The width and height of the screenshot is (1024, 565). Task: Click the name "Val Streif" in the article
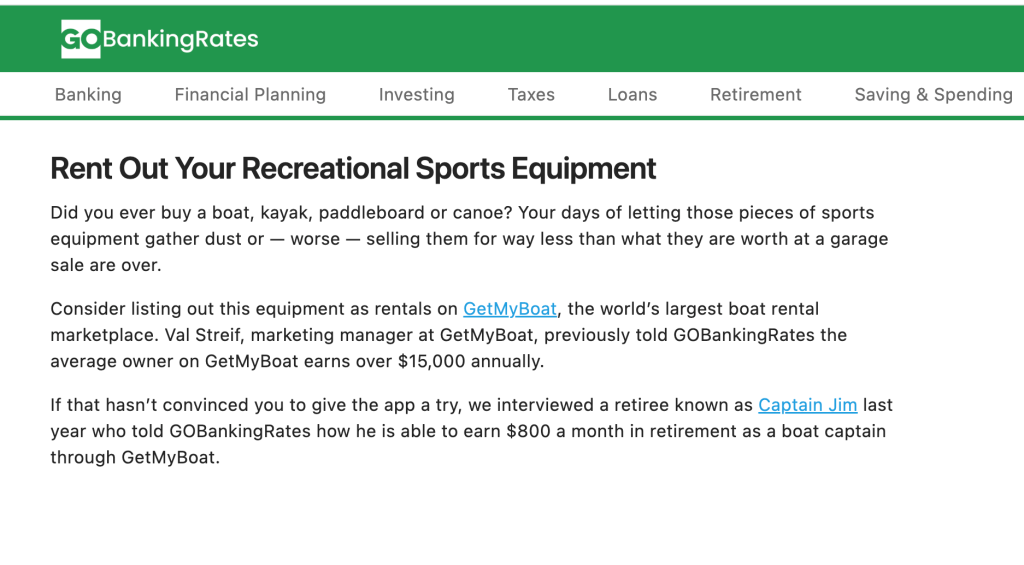click(188, 335)
